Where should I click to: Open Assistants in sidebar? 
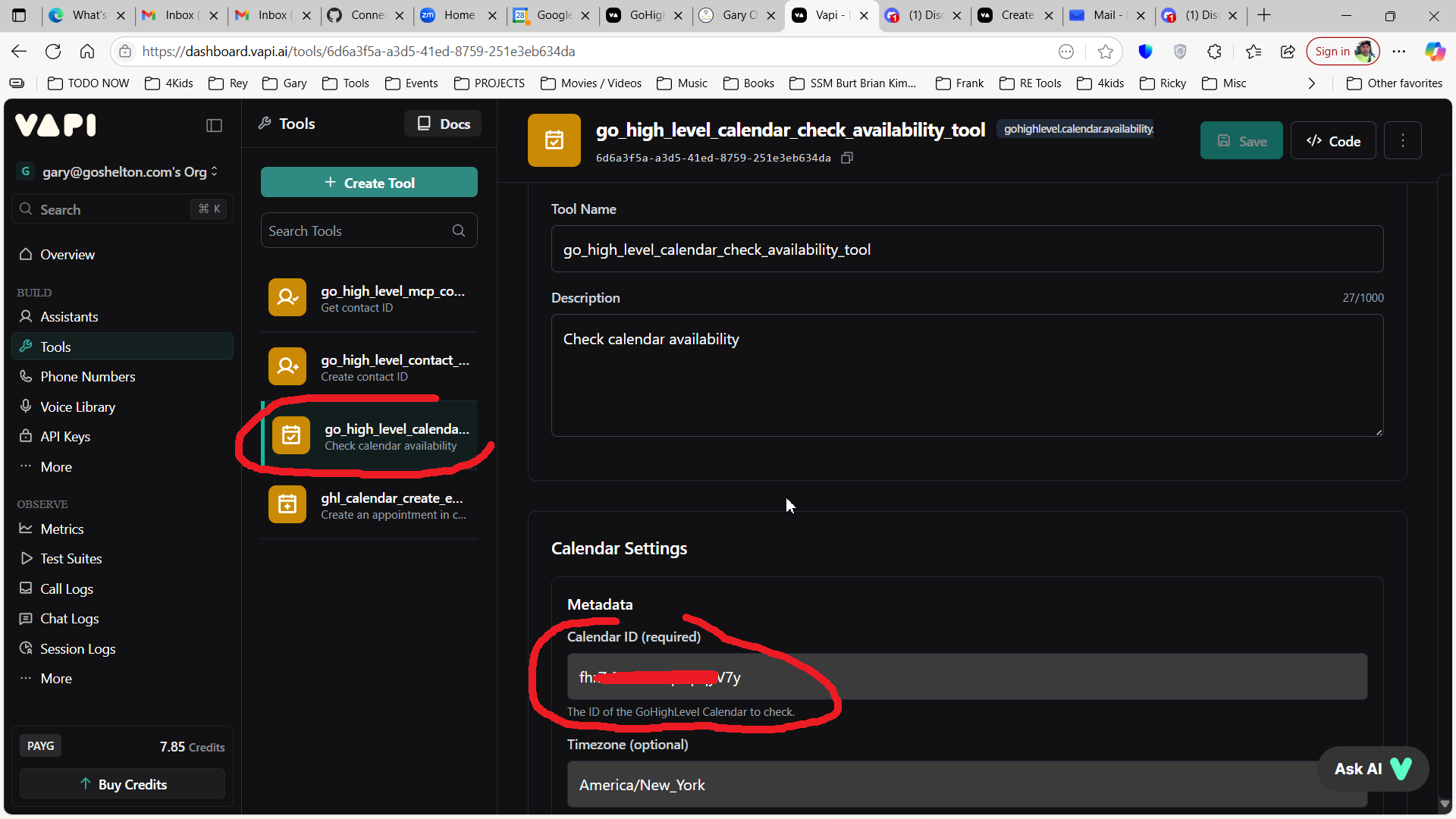122,317
